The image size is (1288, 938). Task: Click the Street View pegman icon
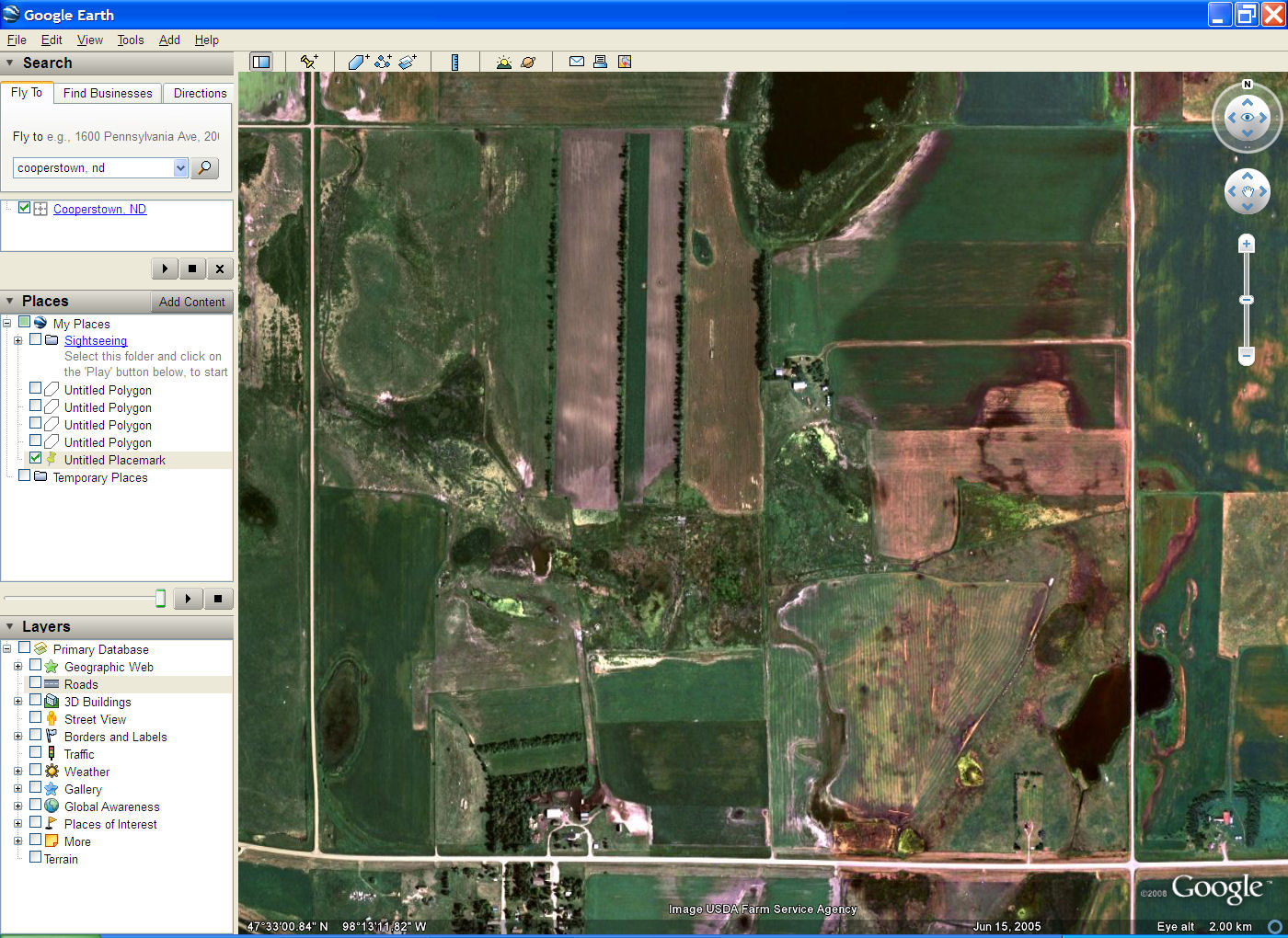52,718
